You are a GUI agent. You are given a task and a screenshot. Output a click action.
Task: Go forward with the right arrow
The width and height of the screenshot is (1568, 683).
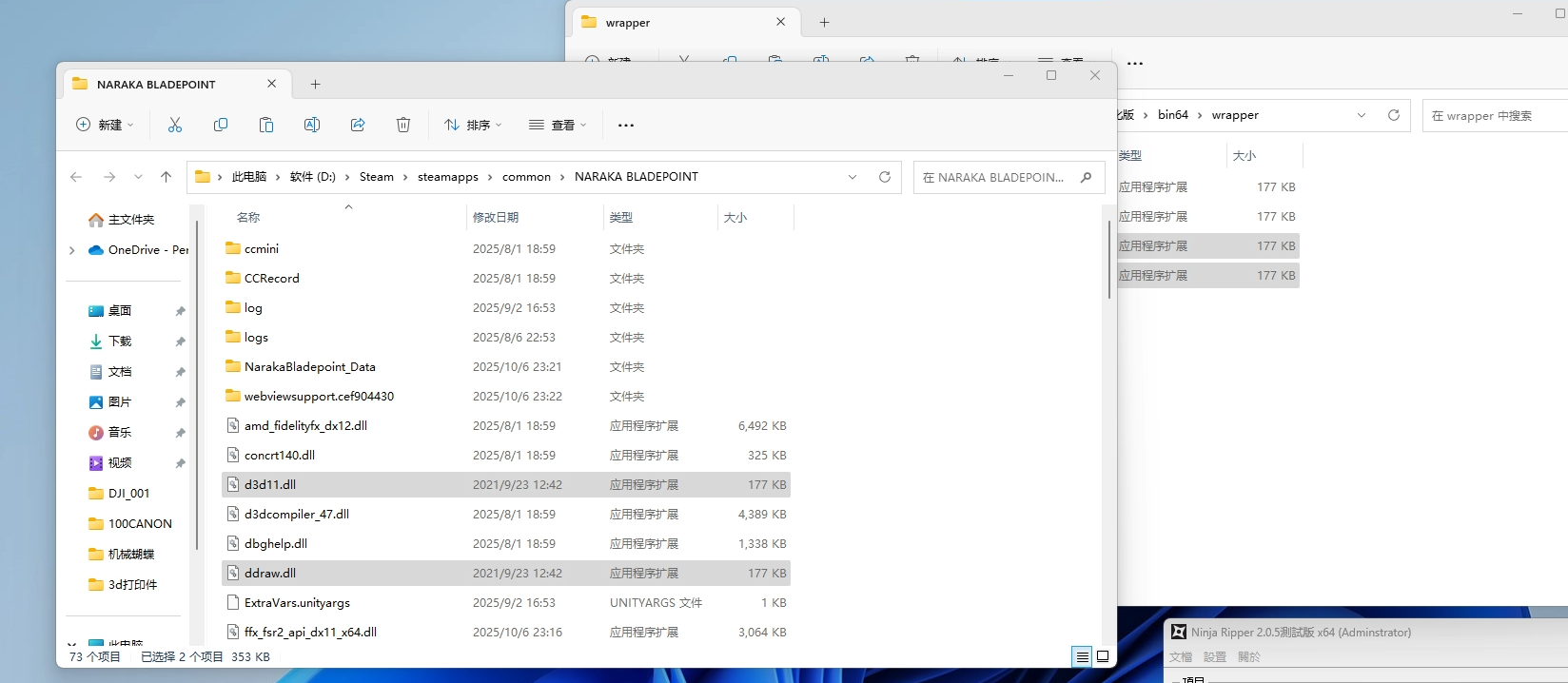coord(109,177)
